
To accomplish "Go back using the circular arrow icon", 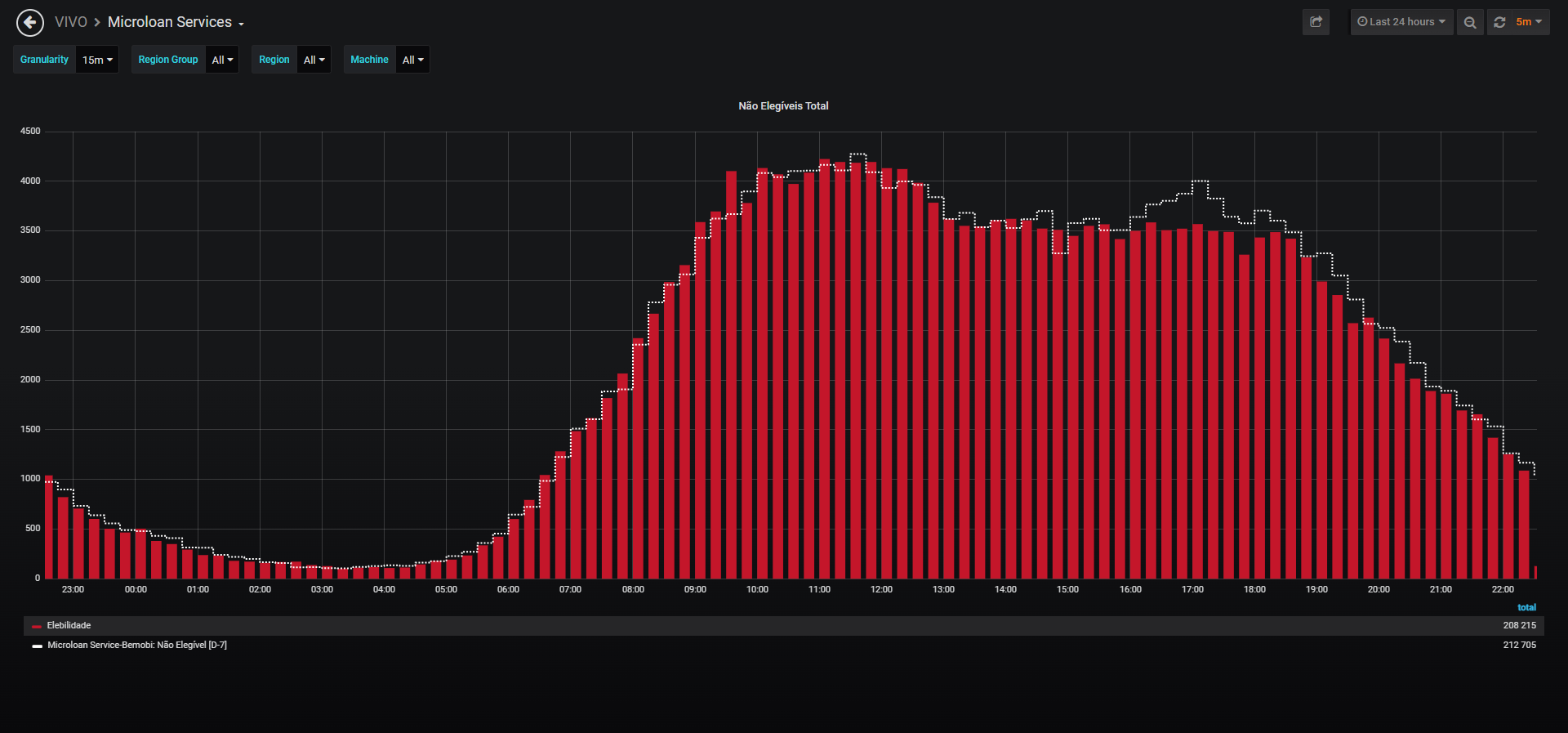I will [30, 23].
